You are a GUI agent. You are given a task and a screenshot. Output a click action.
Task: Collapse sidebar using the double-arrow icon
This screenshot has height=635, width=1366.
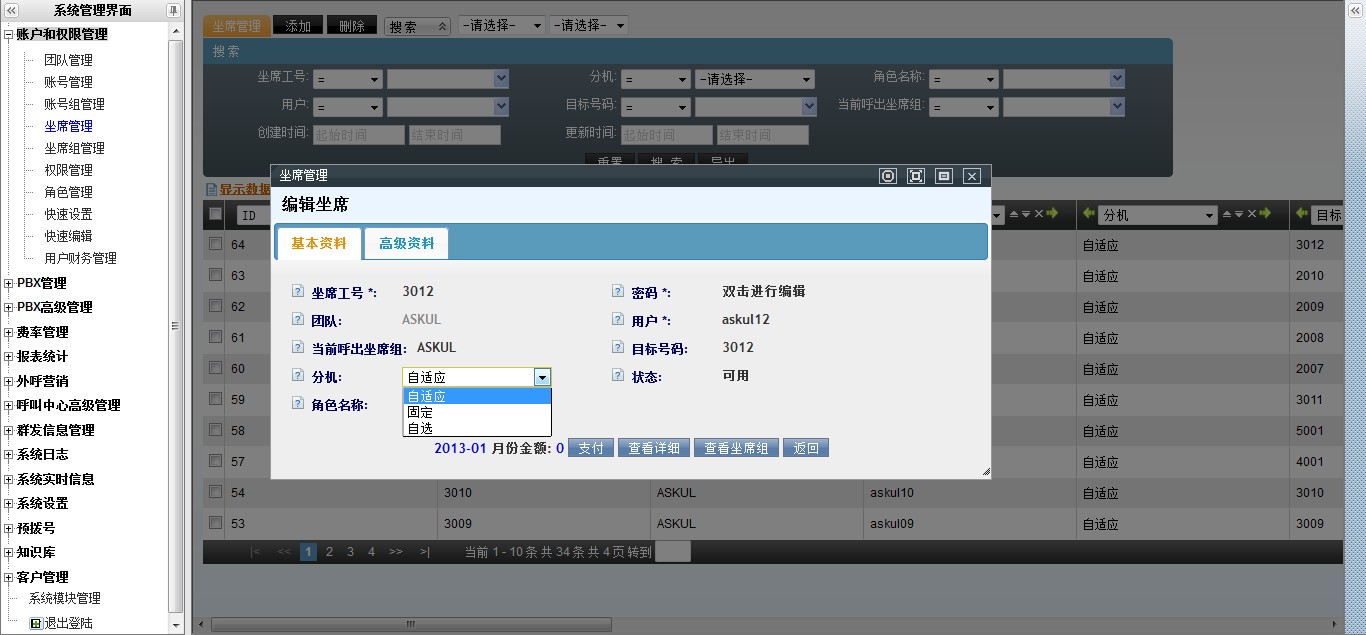pos(11,10)
